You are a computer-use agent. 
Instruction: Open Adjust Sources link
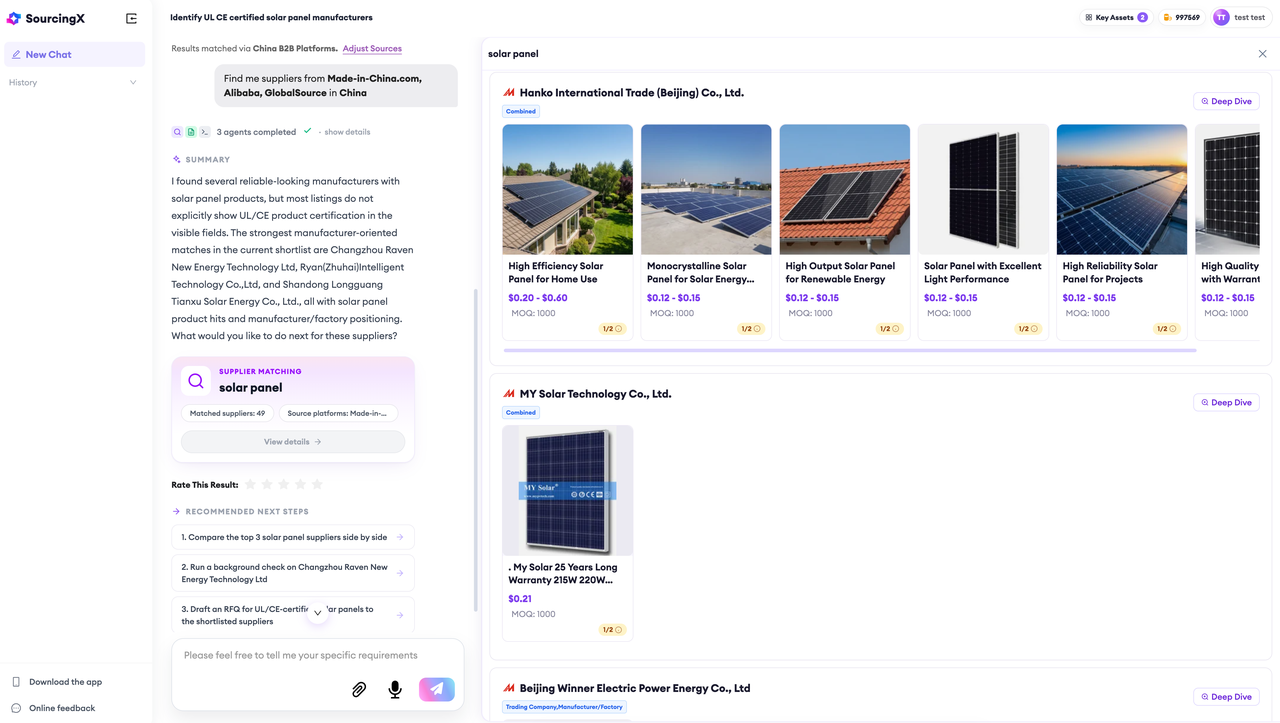pyautogui.click(x=372, y=48)
